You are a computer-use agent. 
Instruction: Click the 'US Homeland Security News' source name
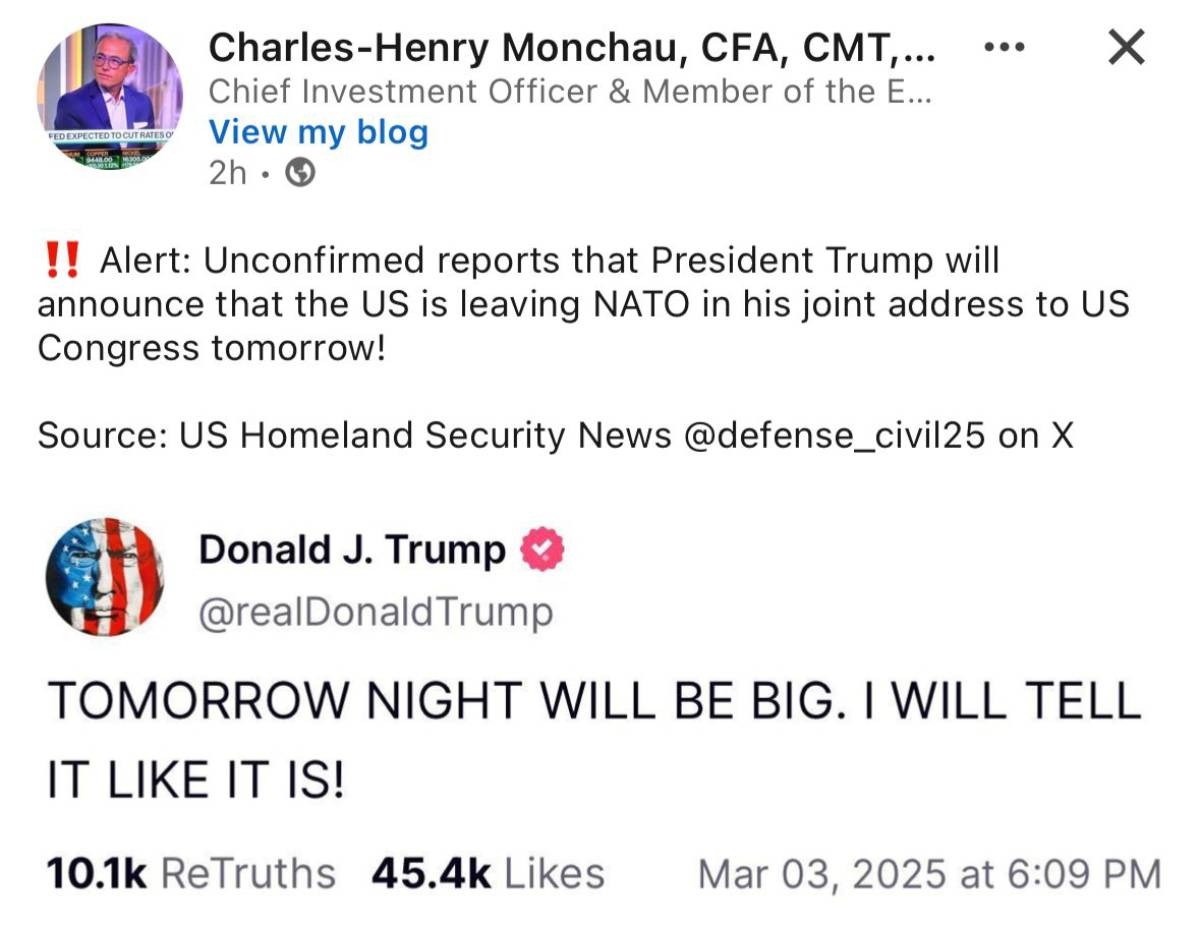(424, 435)
